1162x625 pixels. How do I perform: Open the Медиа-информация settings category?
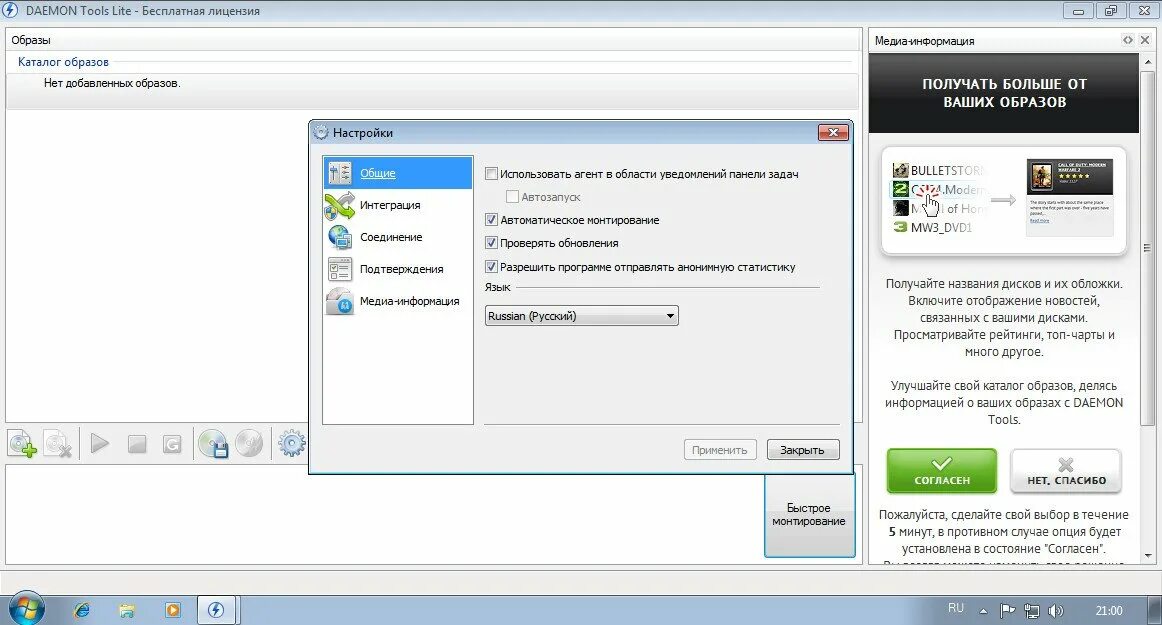(398, 301)
